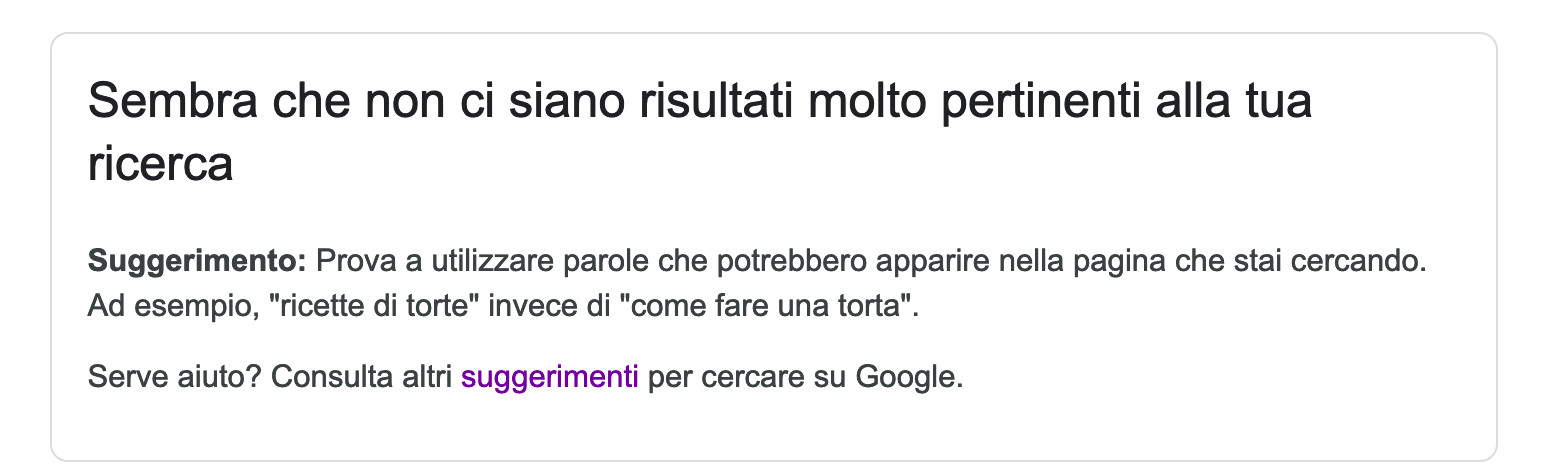Screen dimensions: 1564x476
Task: Click the word "ricerca" in the heading
Action: tap(160, 164)
